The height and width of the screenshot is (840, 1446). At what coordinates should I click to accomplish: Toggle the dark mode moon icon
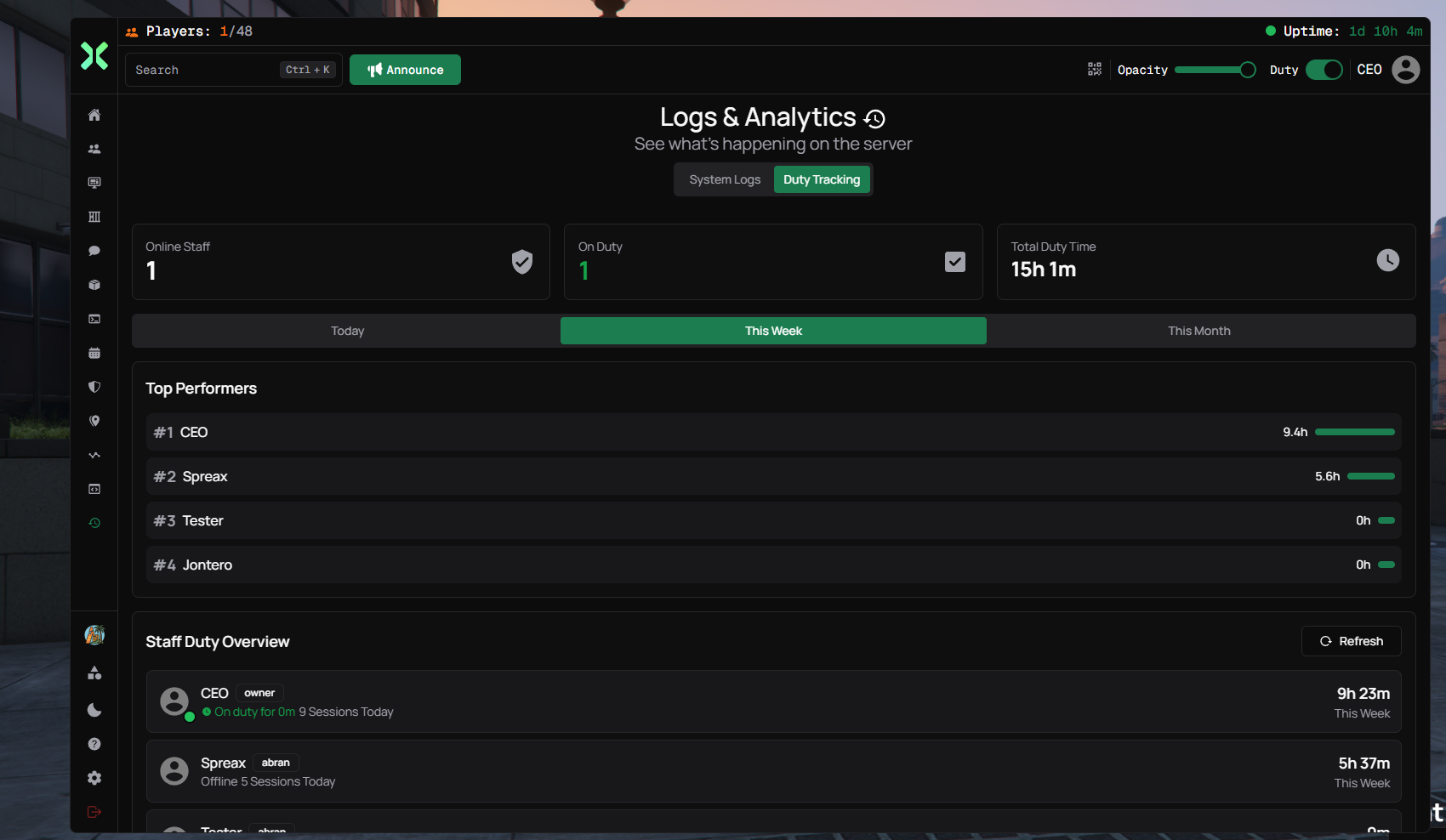(94, 710)
